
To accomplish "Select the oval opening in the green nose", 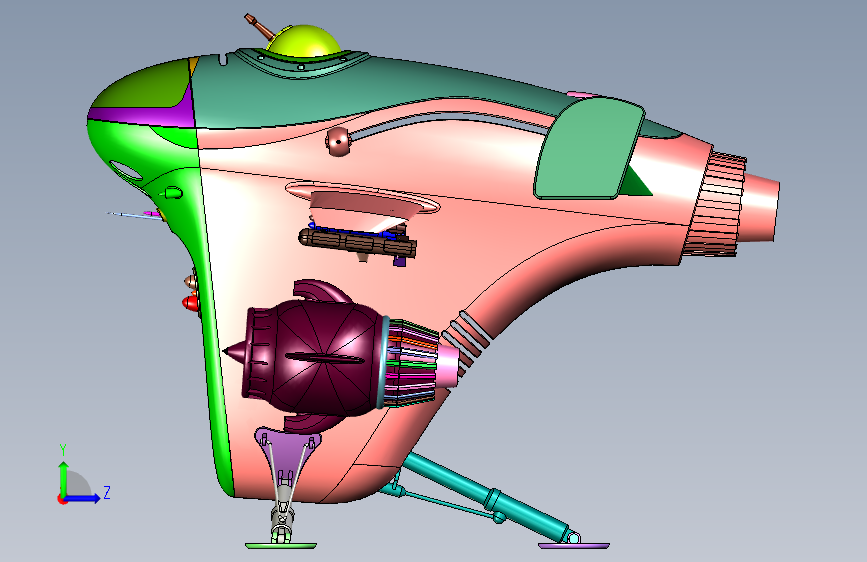I will 126,170.
